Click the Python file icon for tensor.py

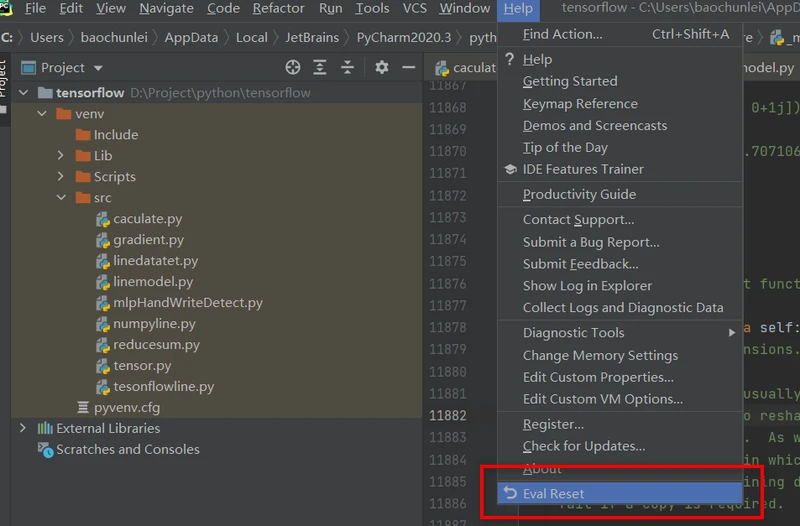tap(102, 366)
